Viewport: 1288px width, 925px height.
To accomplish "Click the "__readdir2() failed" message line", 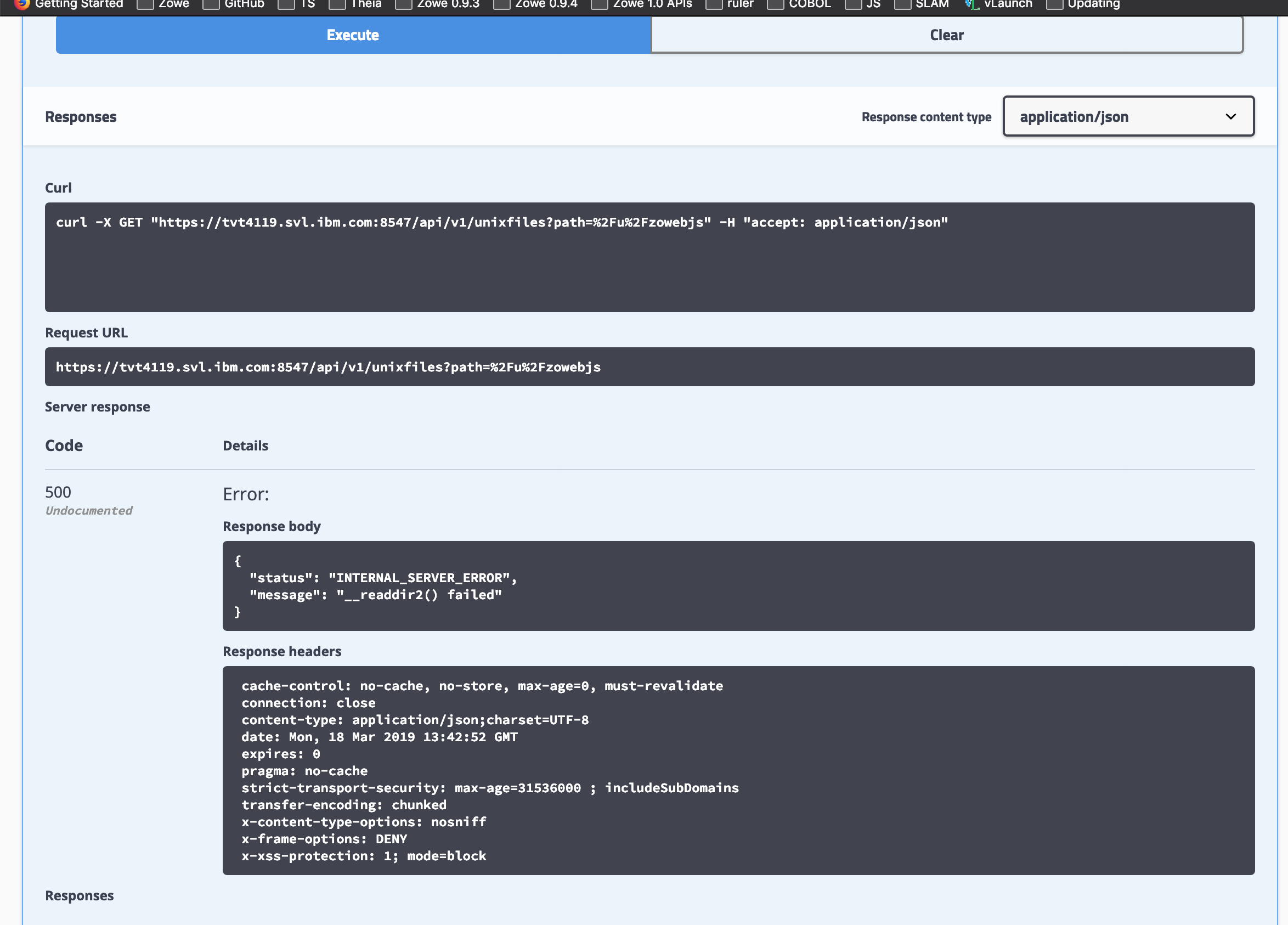I will (x=375, y=595).
